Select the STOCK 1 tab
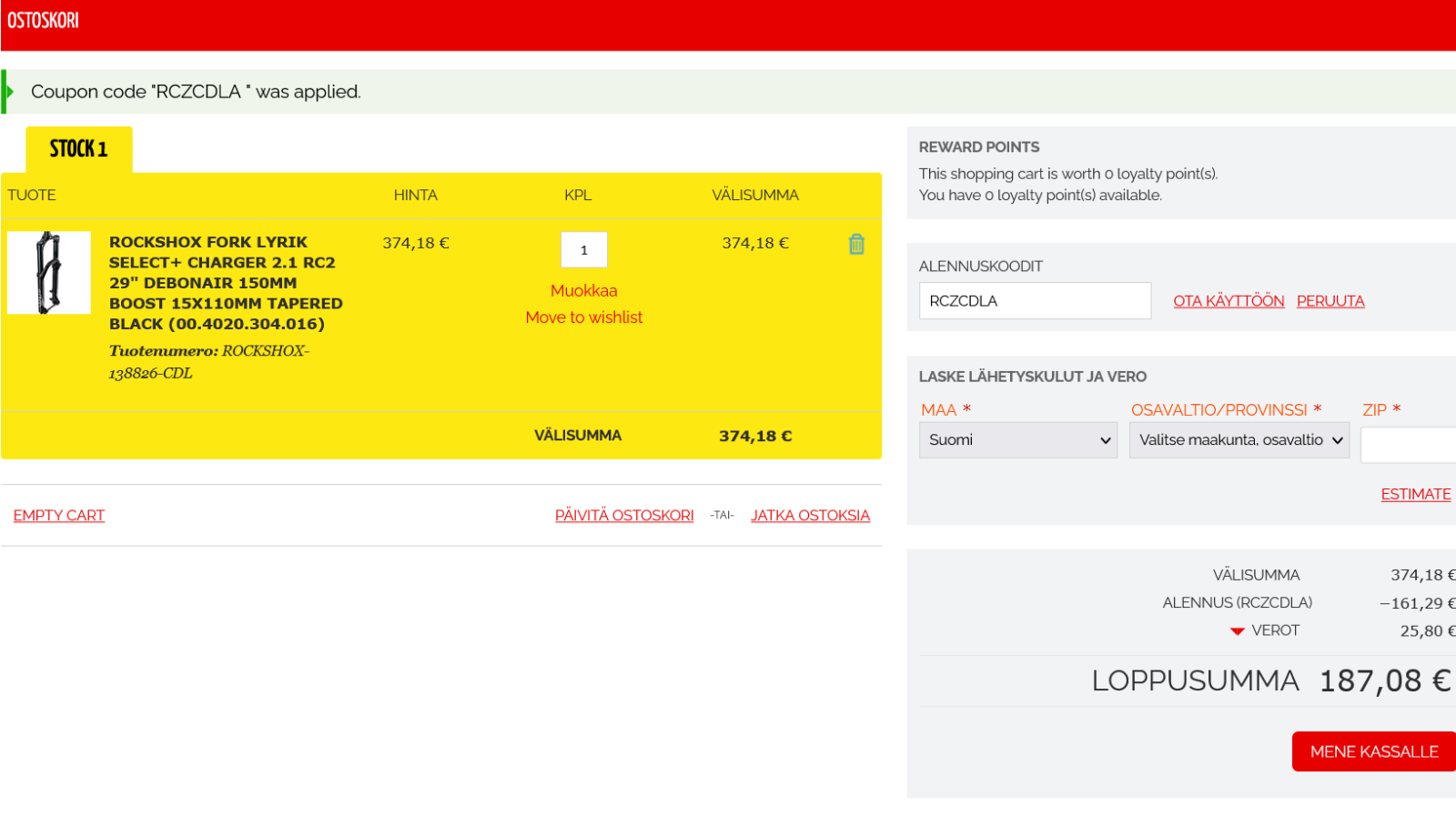1456x816 pixels. click(x=79, y=149)
